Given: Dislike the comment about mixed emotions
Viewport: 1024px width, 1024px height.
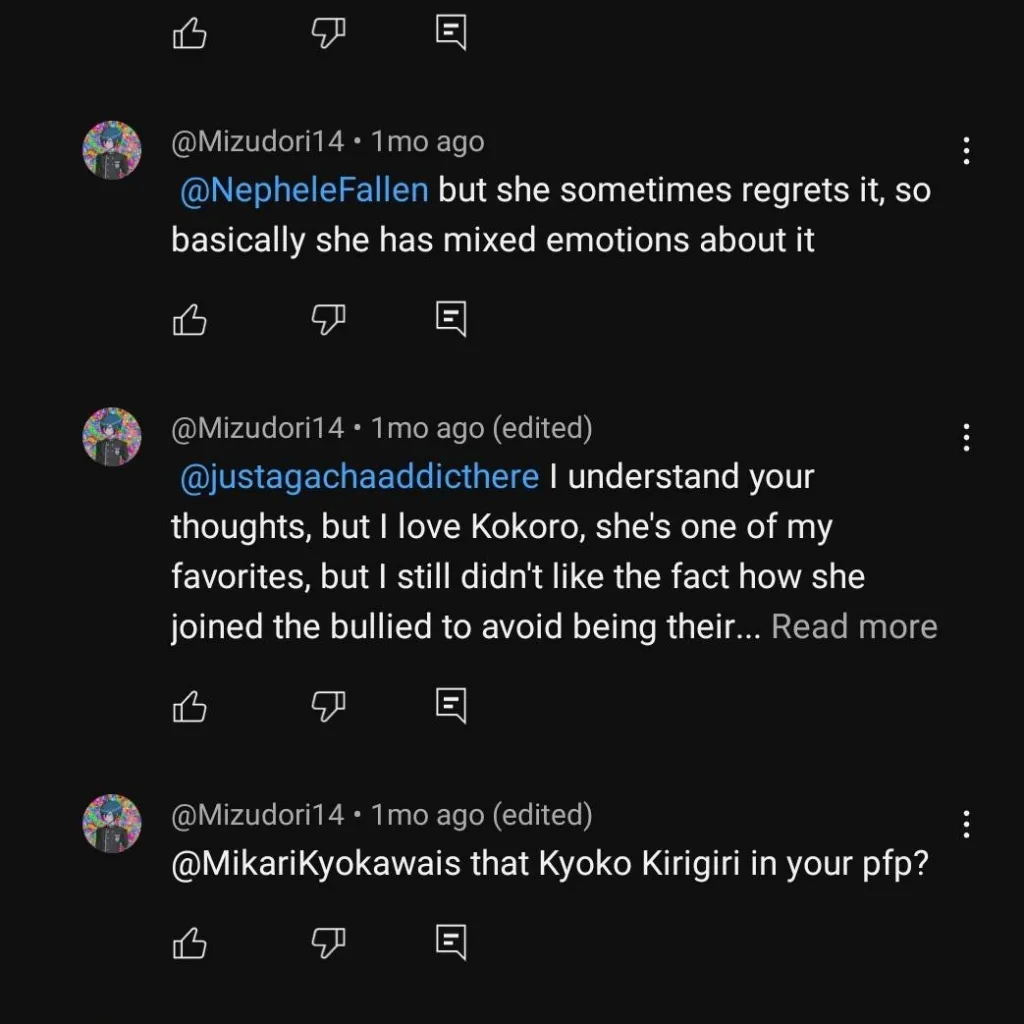Looking at the screenshot, I should [327, 320].
